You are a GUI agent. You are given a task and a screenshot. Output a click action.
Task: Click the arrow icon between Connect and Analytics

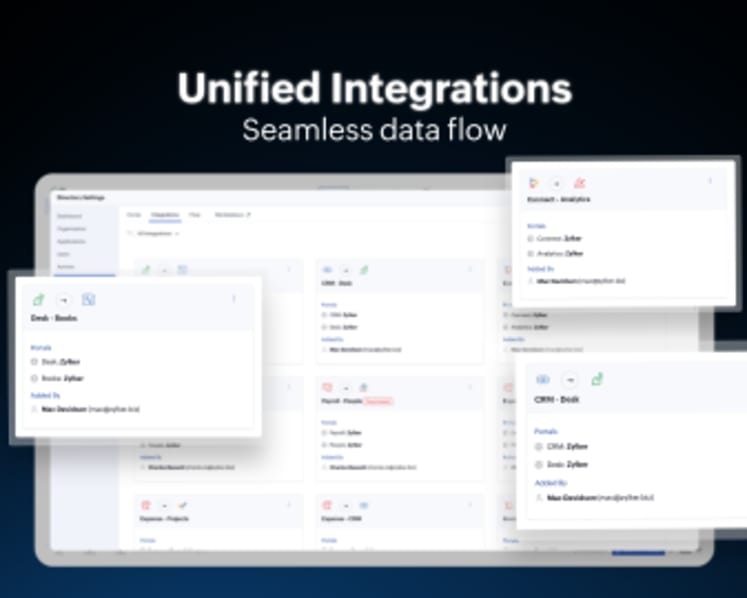(556, 183)
